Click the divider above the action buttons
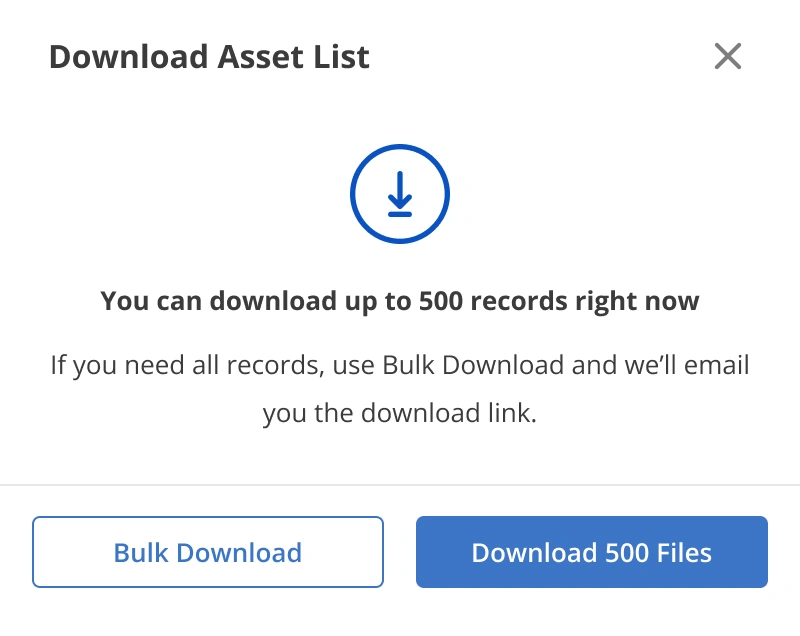 point(400,487)
